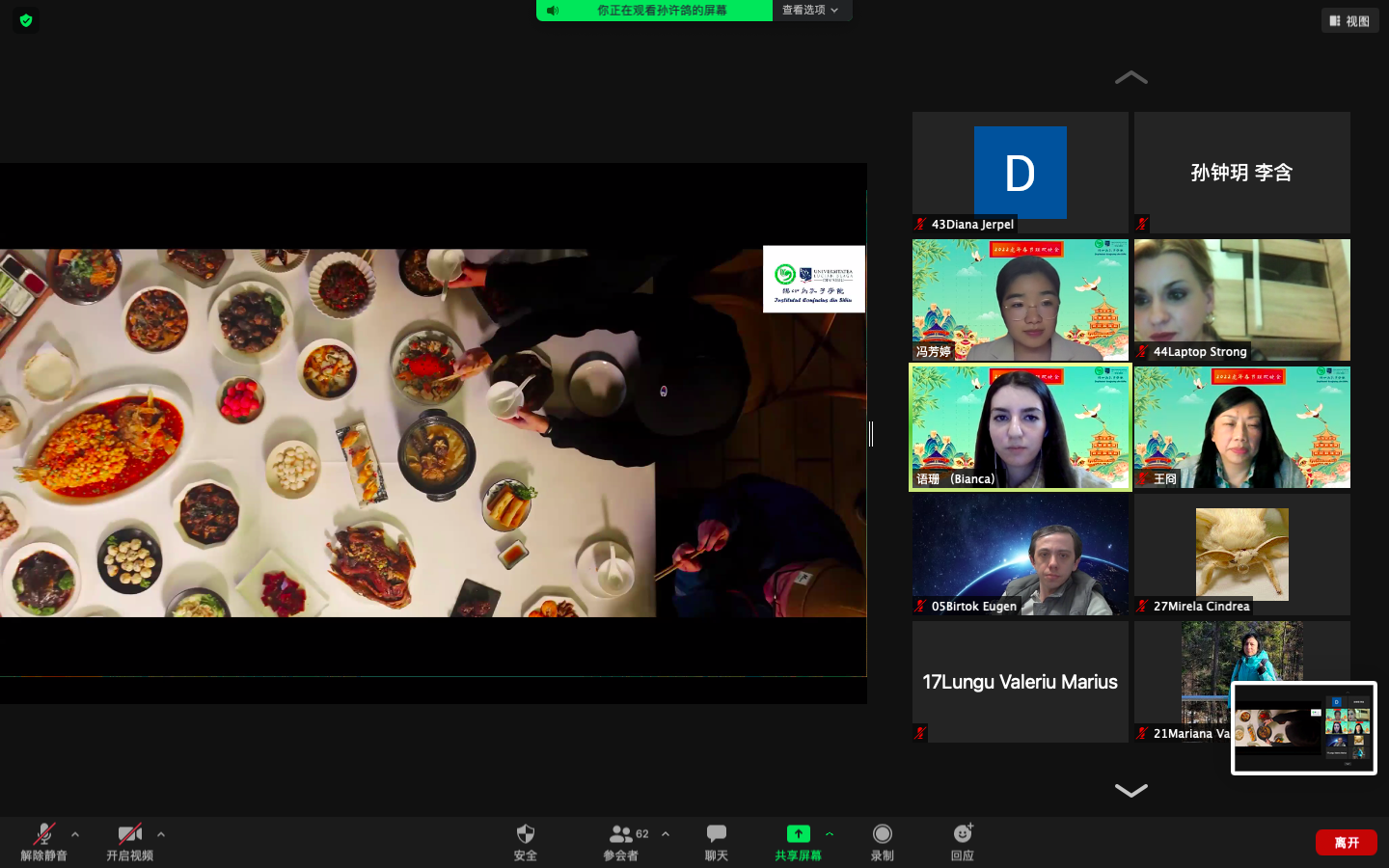Expand the arrow next to participants count
The width and height of the screenshot is (1389, 868).
666,834
